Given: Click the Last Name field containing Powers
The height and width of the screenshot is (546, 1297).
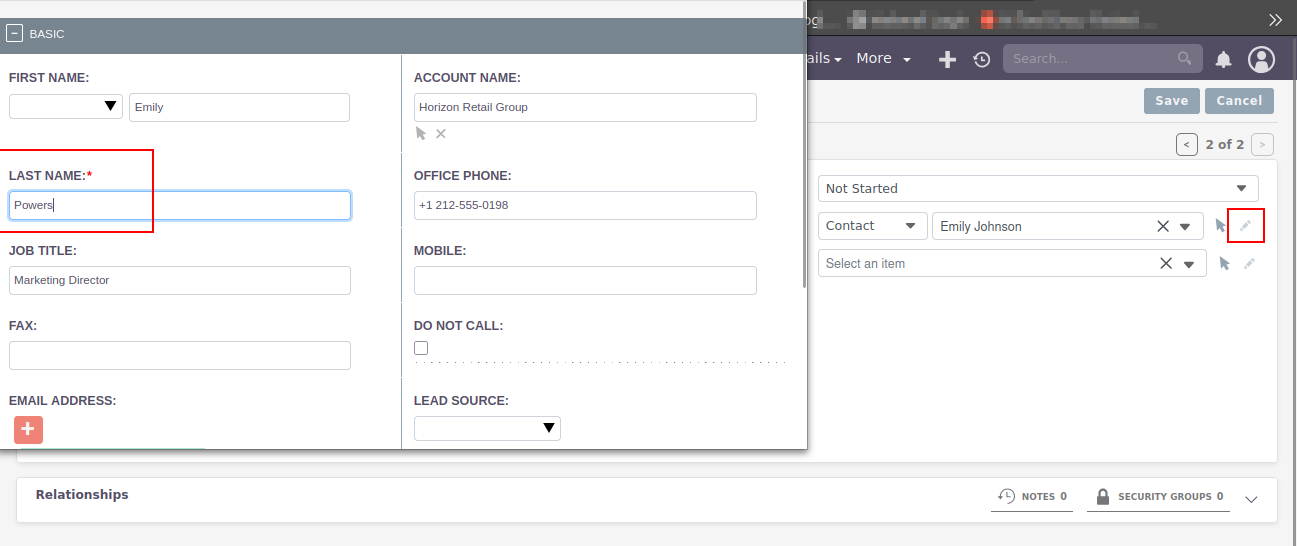Looking at the screenshot, I should pos(180,205).
